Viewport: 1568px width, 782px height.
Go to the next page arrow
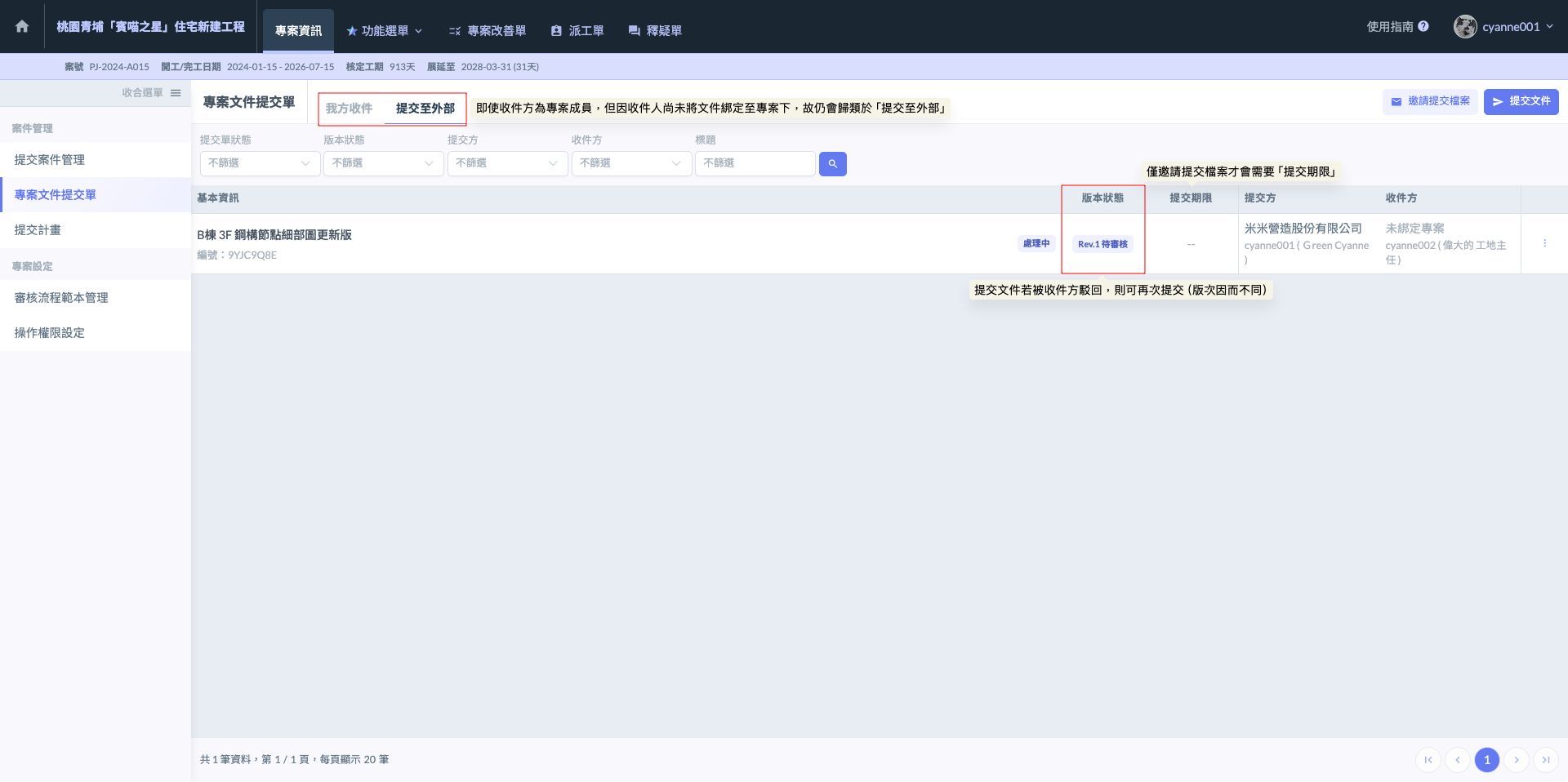(x=1517, y=760)
